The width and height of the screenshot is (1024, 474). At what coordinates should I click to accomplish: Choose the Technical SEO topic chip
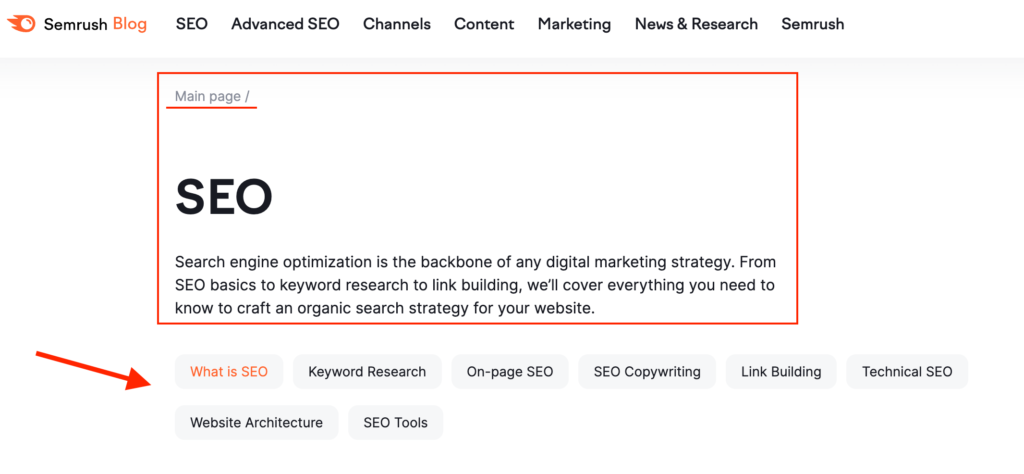907,372
